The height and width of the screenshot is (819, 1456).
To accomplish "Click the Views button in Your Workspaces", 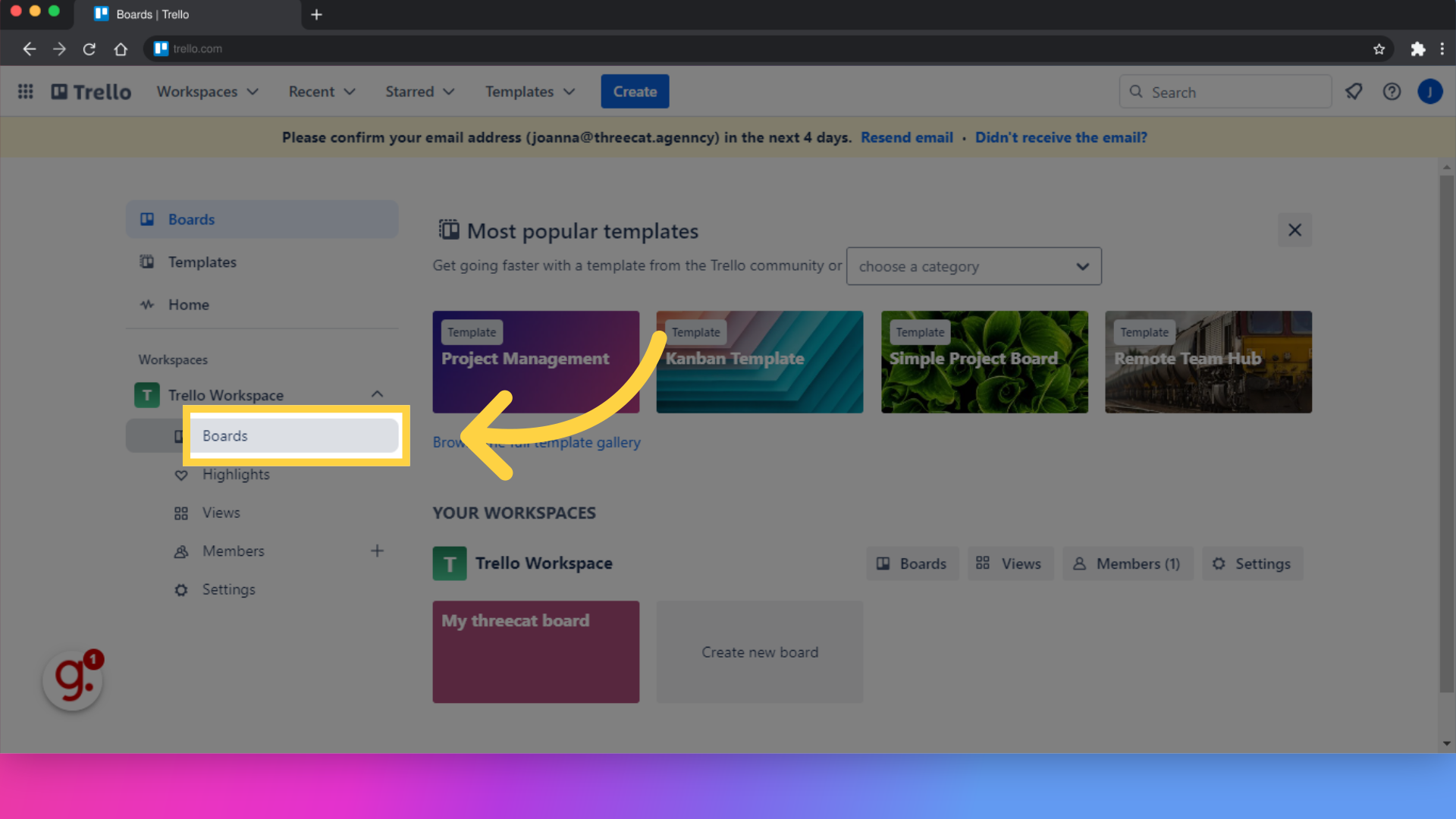I will pos(1010,563).
